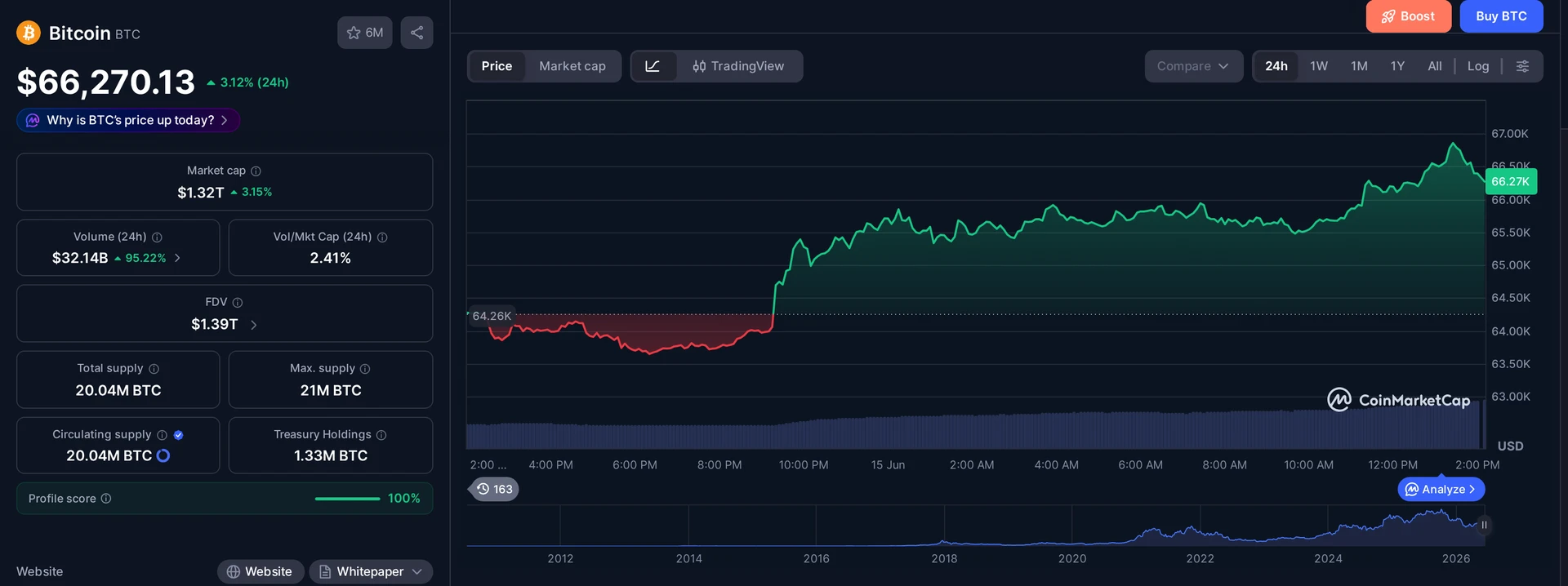The height and width of the screenshot is (586, 1568).
Task: Click 2018 in the range timeline
Action: pos(944,558)
